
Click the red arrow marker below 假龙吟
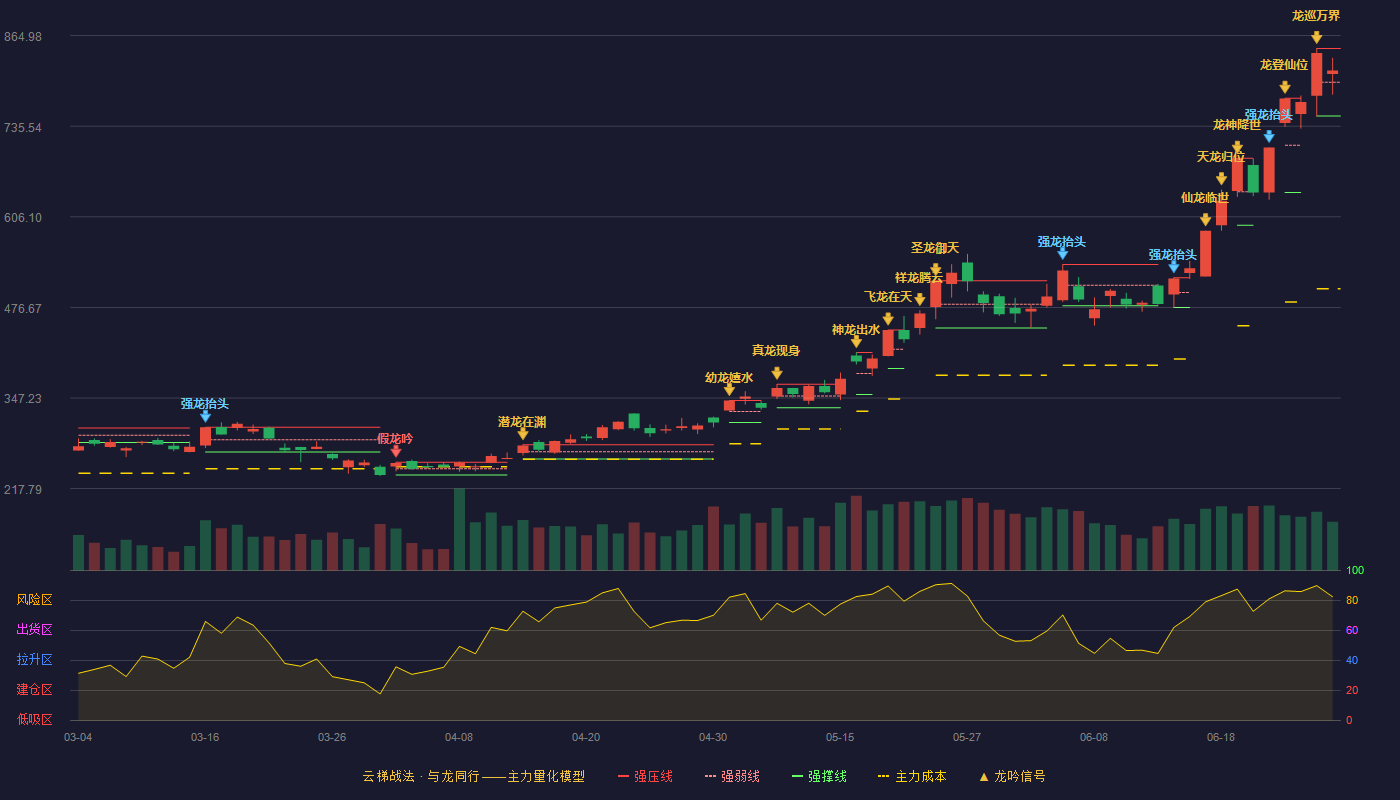click(396, 452)
